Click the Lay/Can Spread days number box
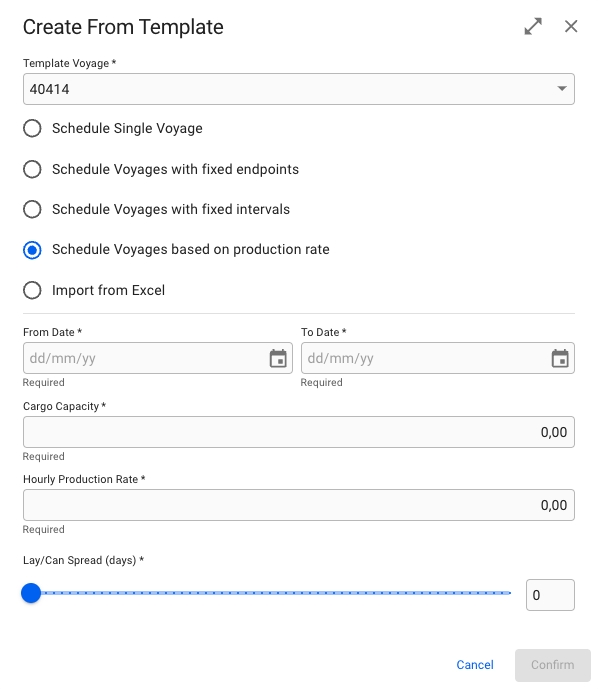 550,595
